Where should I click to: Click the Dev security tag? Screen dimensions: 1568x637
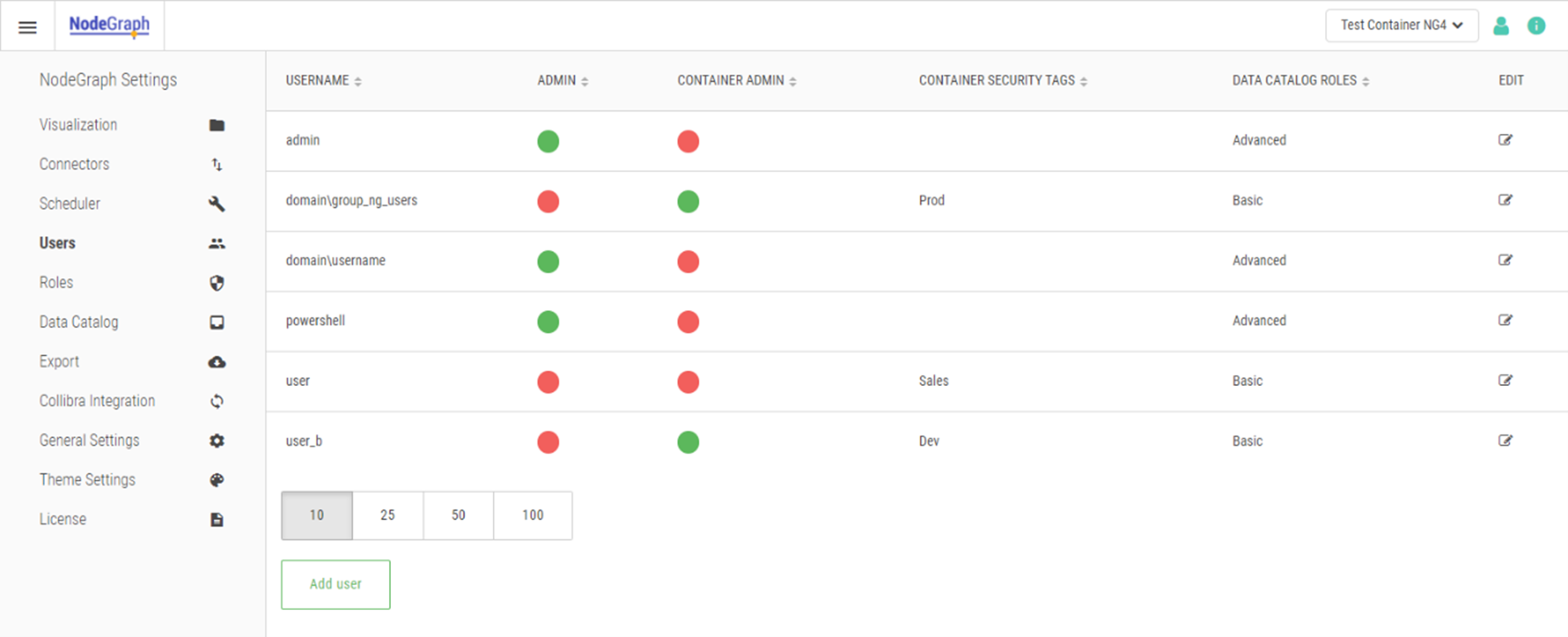pos(928,442)
